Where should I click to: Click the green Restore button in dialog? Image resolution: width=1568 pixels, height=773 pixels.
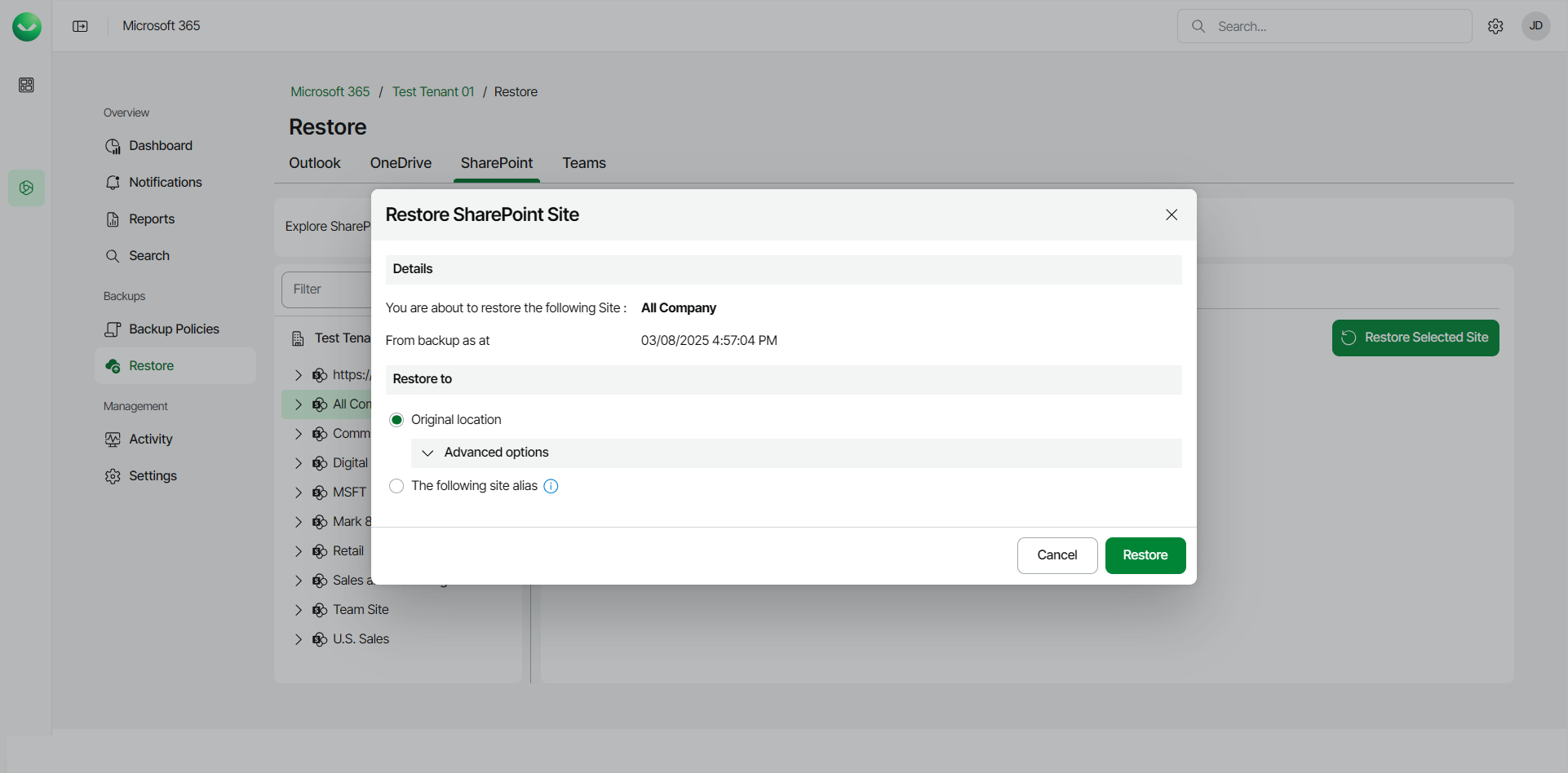1145,555
